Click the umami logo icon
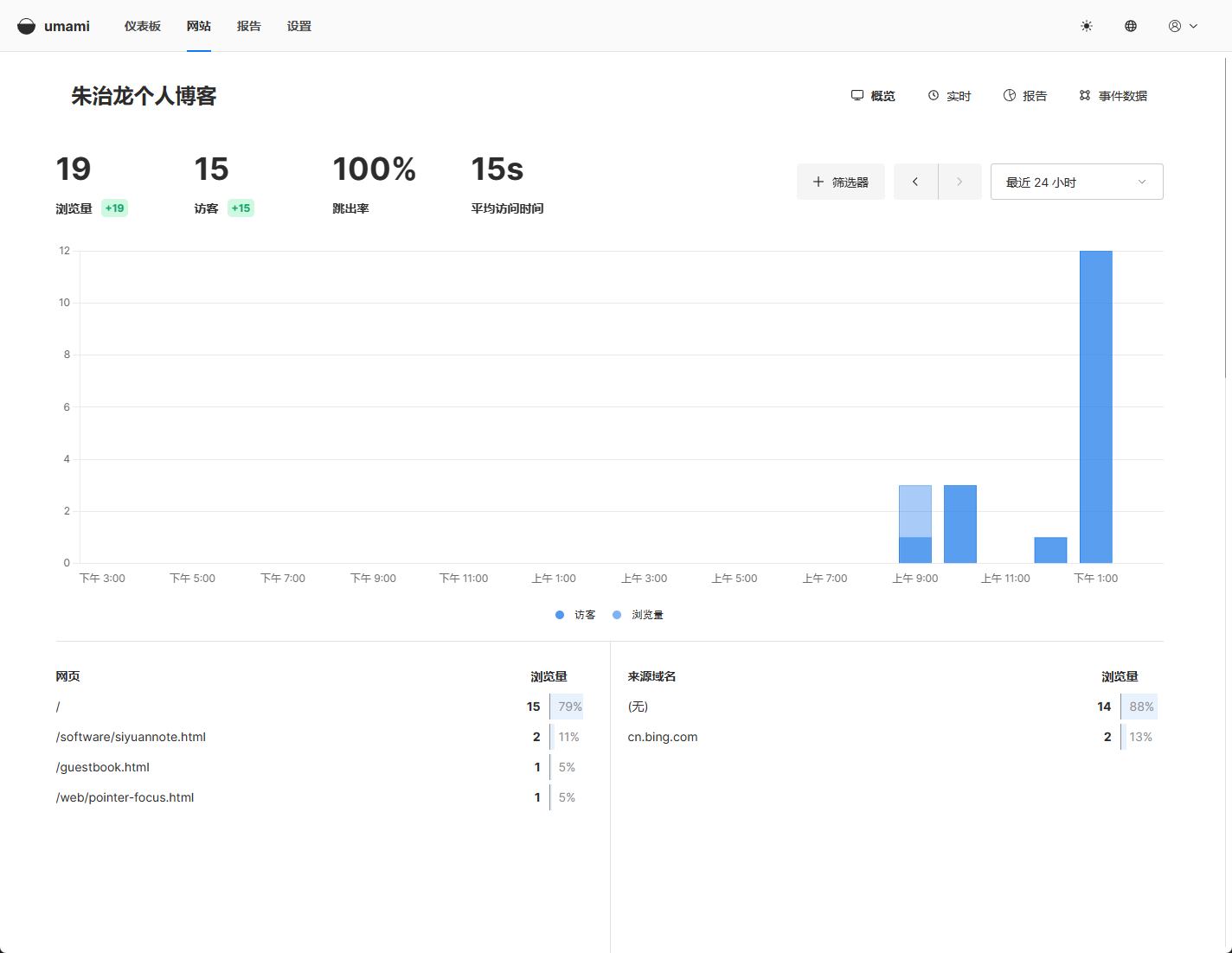 coord(27,26)
